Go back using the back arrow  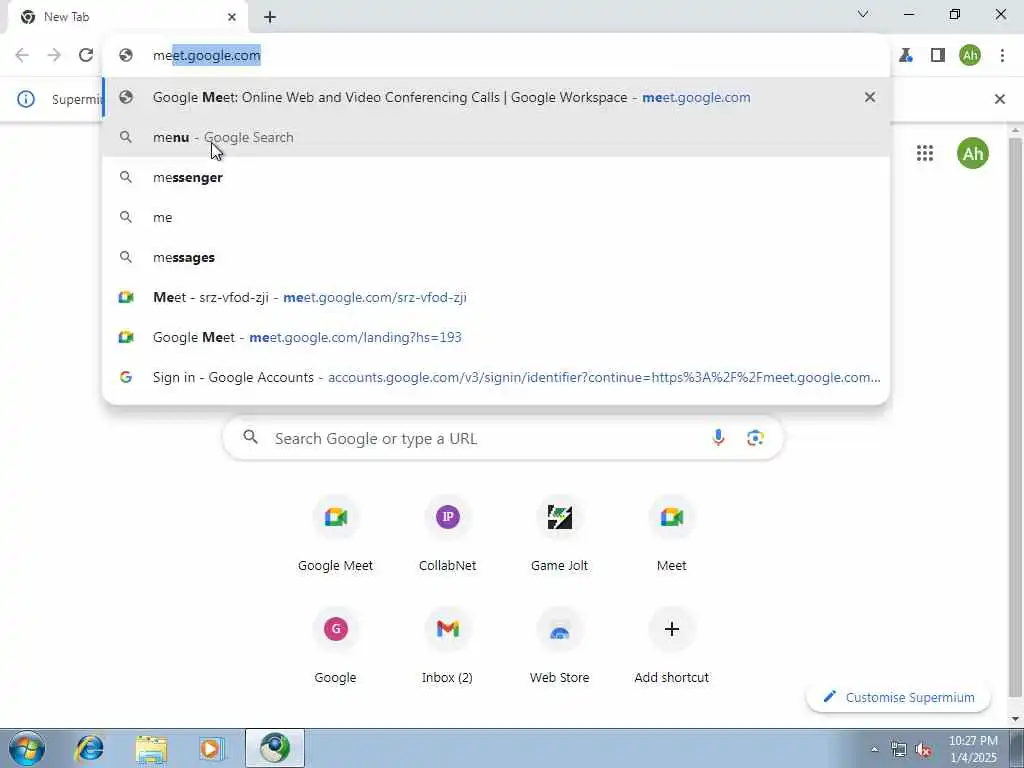(22, 56)
